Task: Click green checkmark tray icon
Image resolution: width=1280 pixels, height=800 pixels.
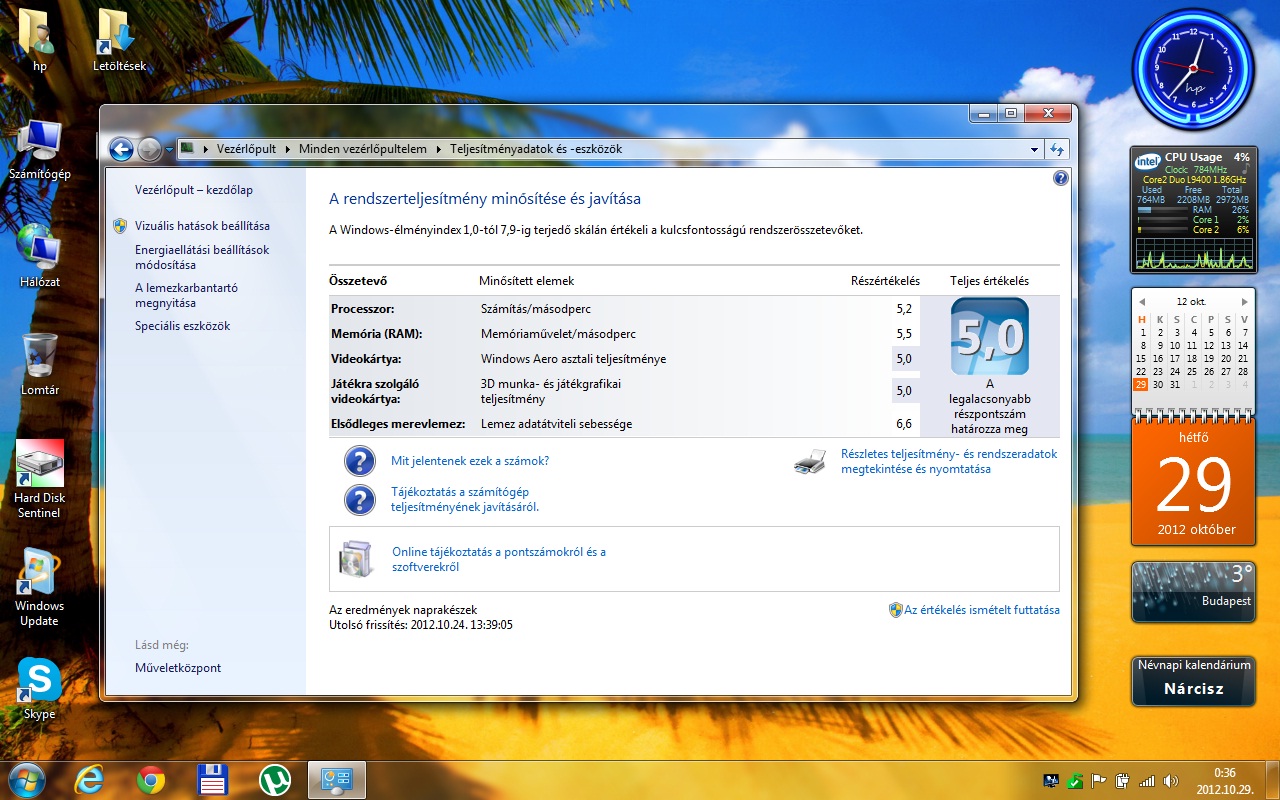Action: click(x=1074, y=781)
